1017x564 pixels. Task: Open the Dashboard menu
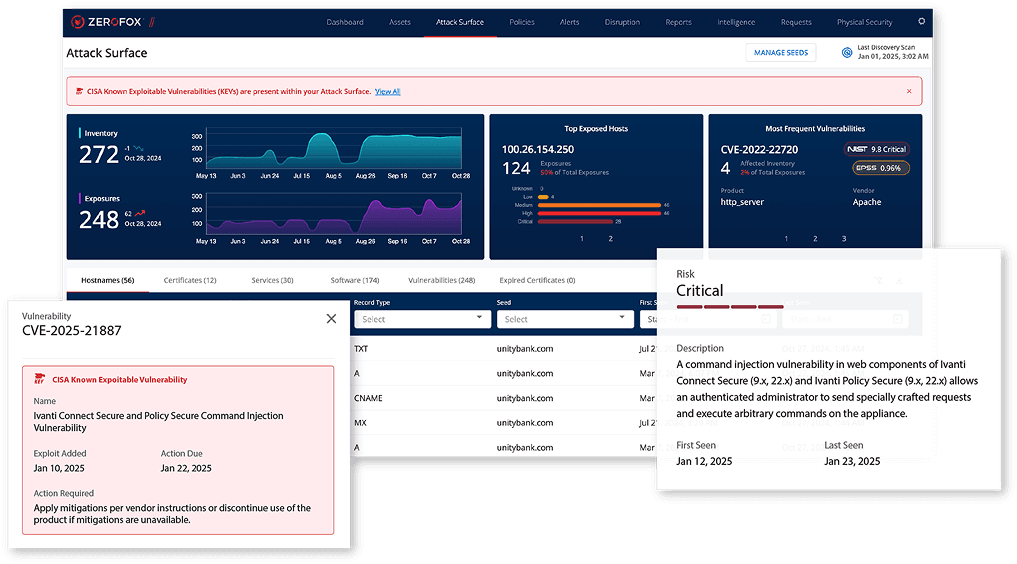click(345, 22)
